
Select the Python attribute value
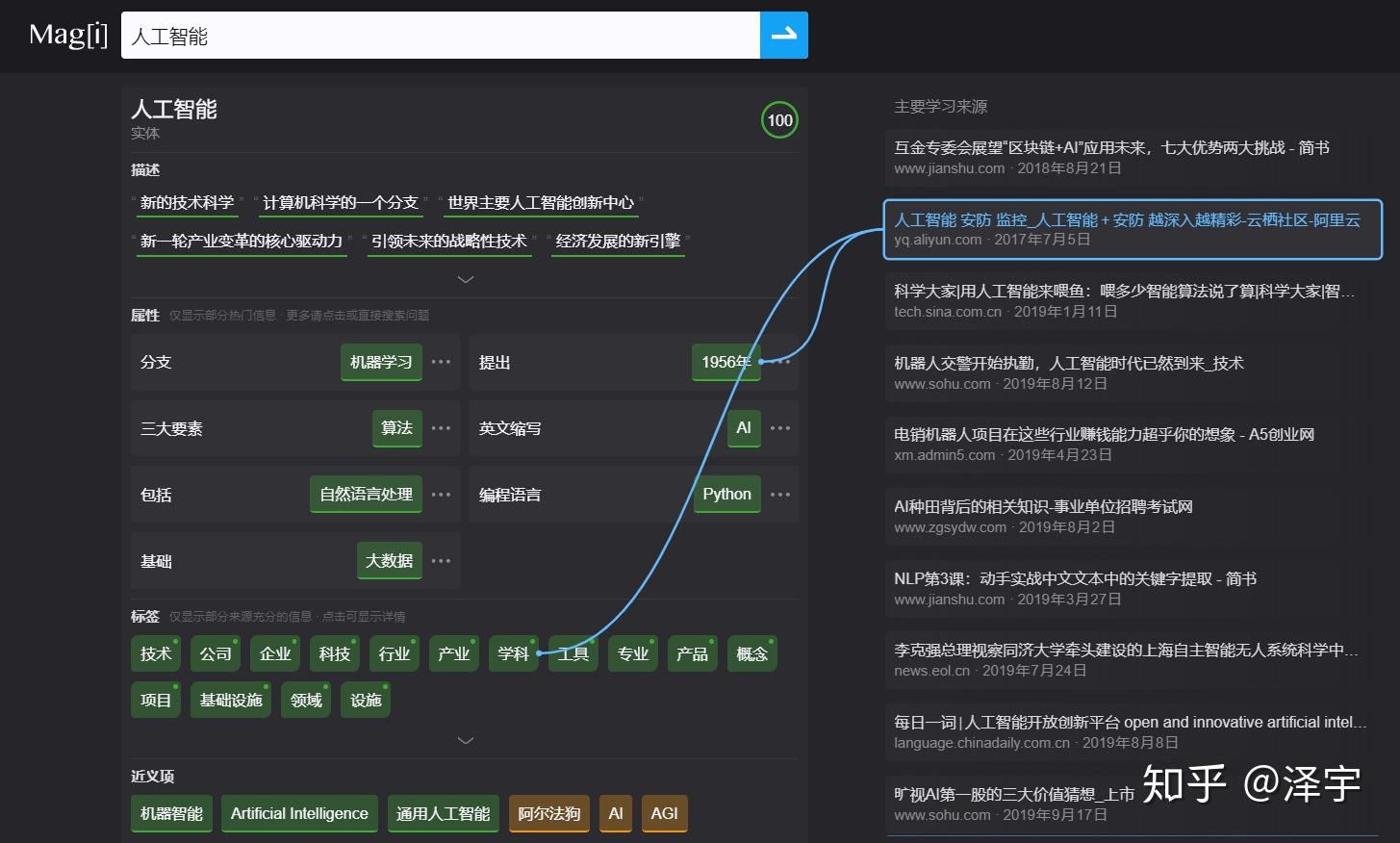(726, 495)
